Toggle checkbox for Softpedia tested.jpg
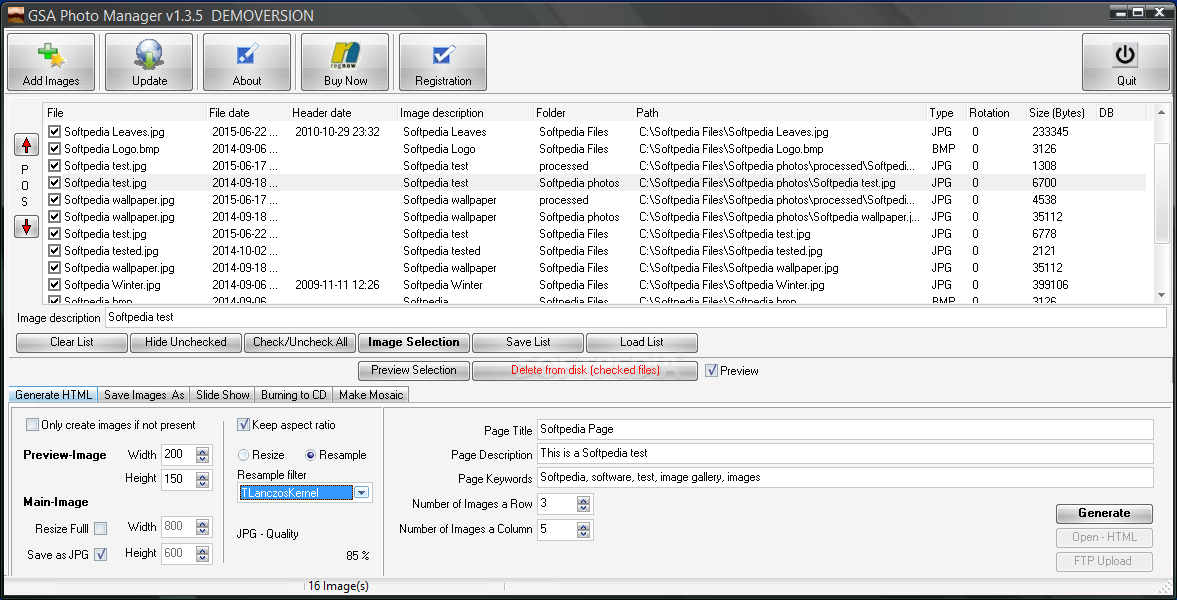 [54, 251]
